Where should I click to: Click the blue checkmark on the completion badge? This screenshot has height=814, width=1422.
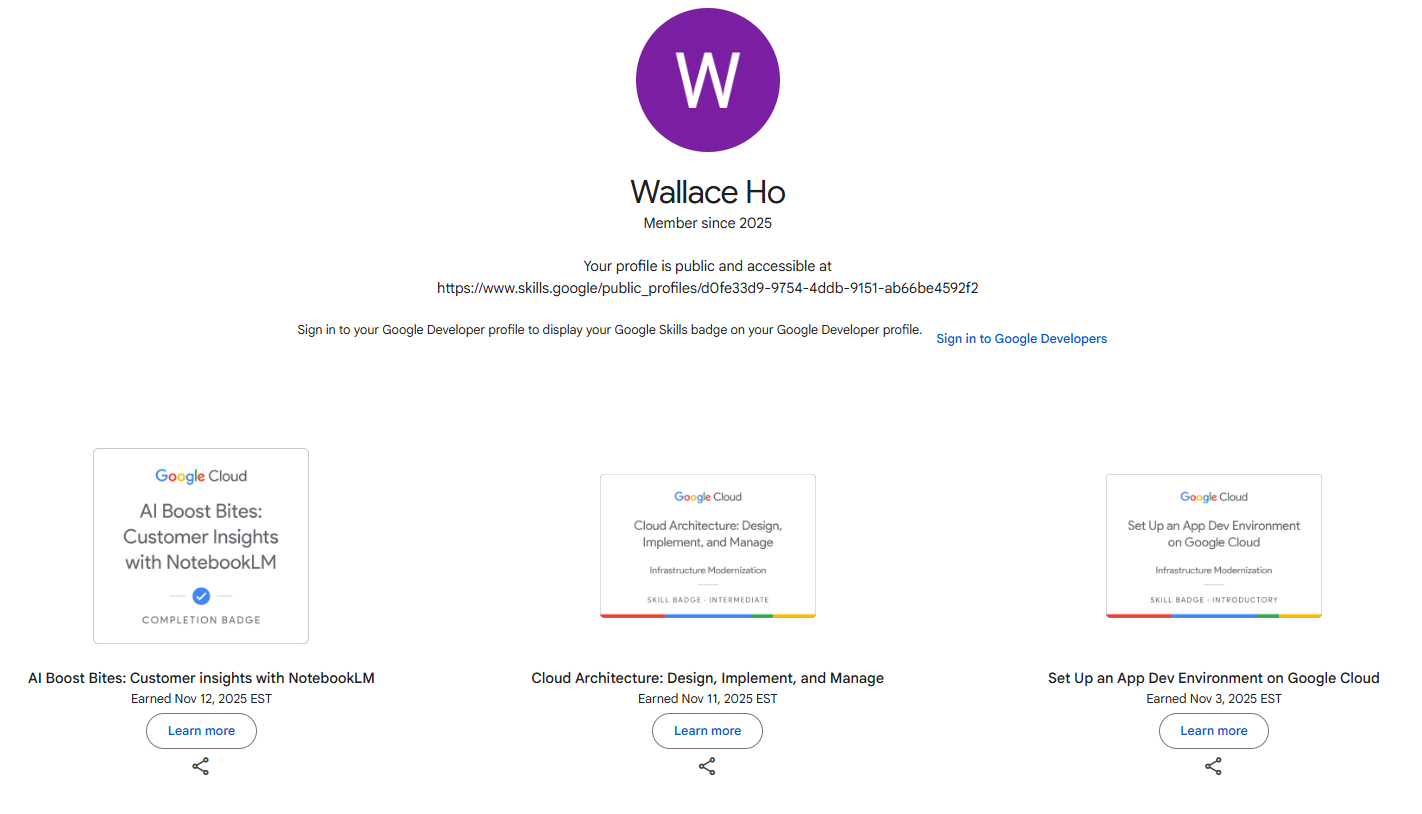(x=201, y=596)
